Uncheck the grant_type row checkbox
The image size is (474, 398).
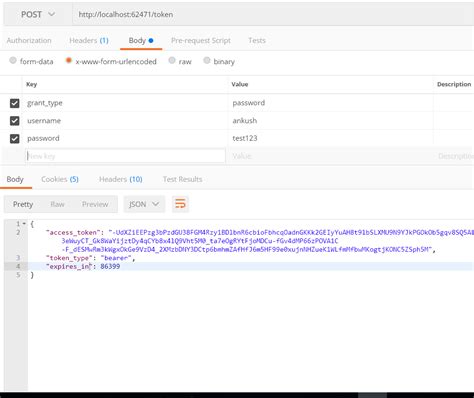(14, 103)
